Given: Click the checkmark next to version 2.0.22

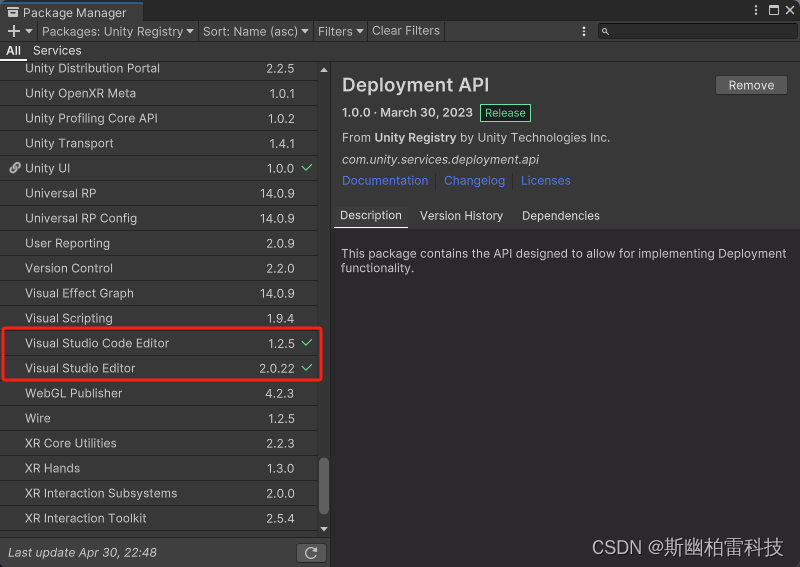Looking at the screenshot, I should pyautogui.click(x=307, y=367).
